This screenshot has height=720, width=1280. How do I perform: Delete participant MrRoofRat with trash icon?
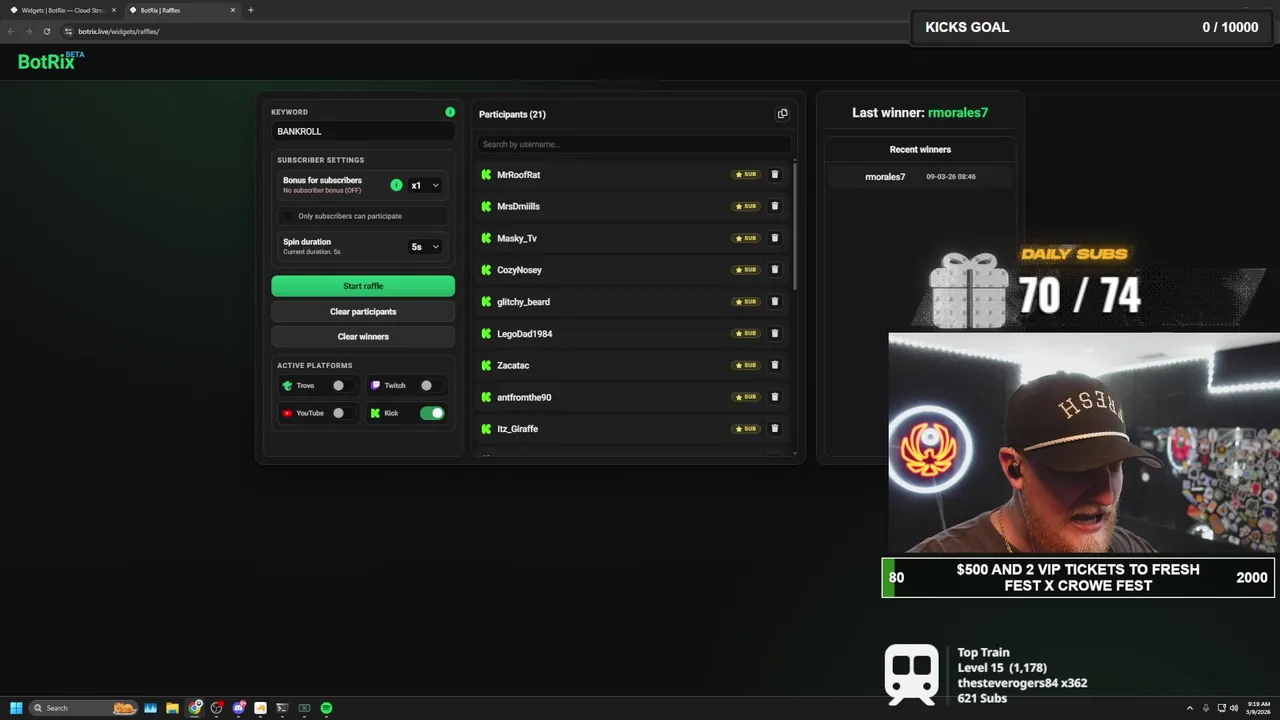pyautogui.click(x=774, y=174)
